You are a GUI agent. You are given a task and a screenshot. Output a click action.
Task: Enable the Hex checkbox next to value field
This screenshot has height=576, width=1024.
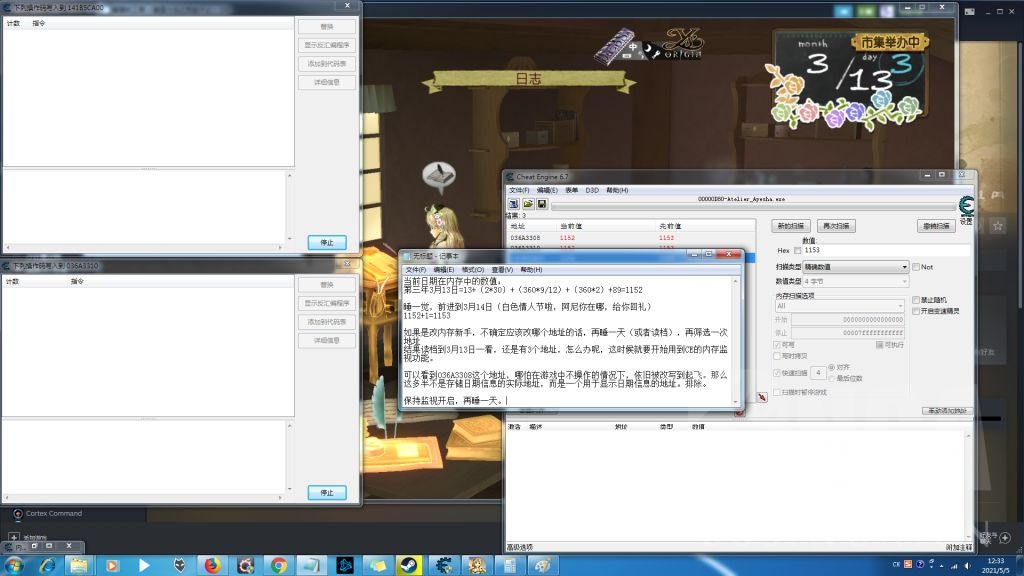pyautogui.click(x=795, y=250)
